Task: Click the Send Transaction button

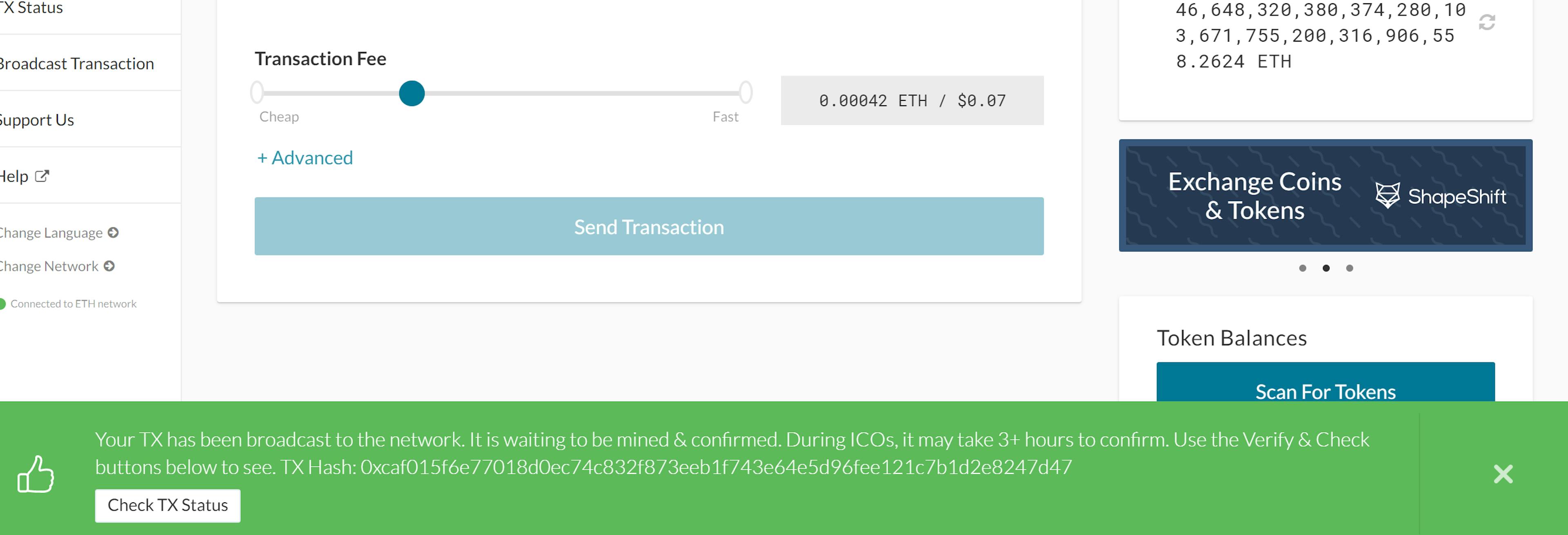Action: [x=649, y=226]
